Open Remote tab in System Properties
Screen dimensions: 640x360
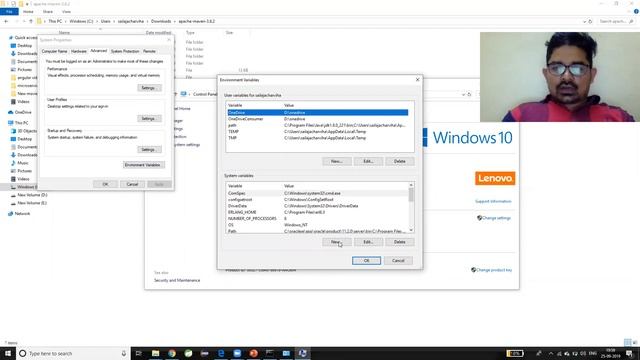pos(149,51)
